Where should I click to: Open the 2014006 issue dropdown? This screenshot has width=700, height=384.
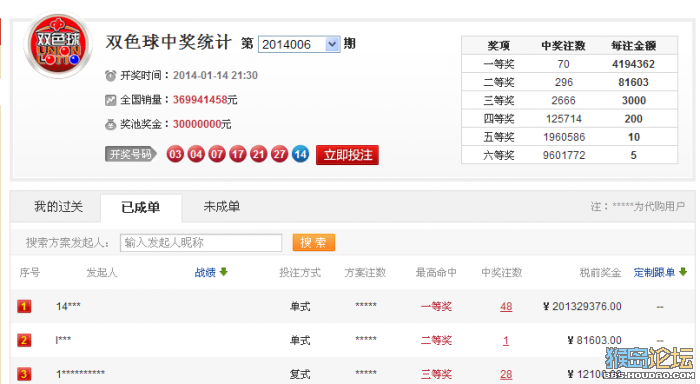(x=299, y=44)
